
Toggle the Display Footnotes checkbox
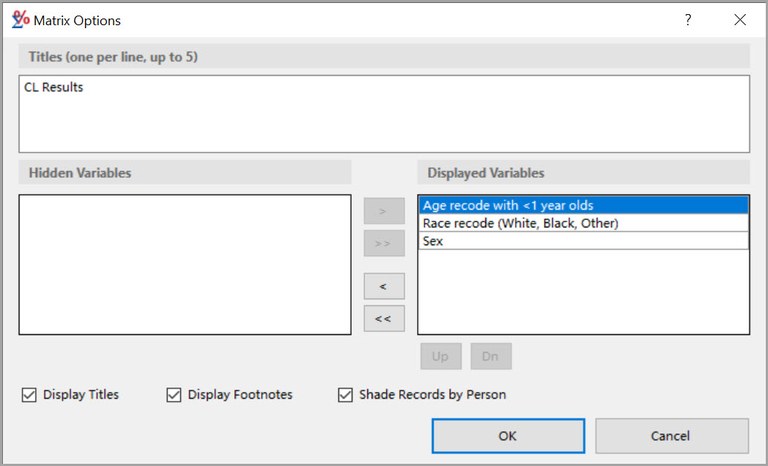coord(174,395)
